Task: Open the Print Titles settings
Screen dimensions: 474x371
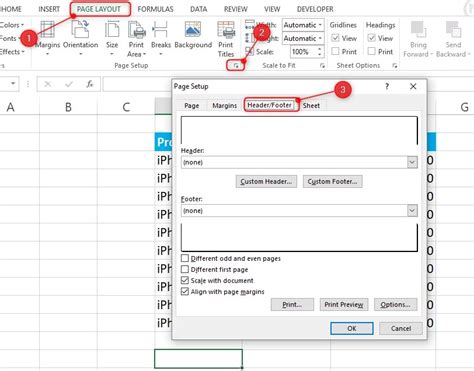Action: coord(226,39)
